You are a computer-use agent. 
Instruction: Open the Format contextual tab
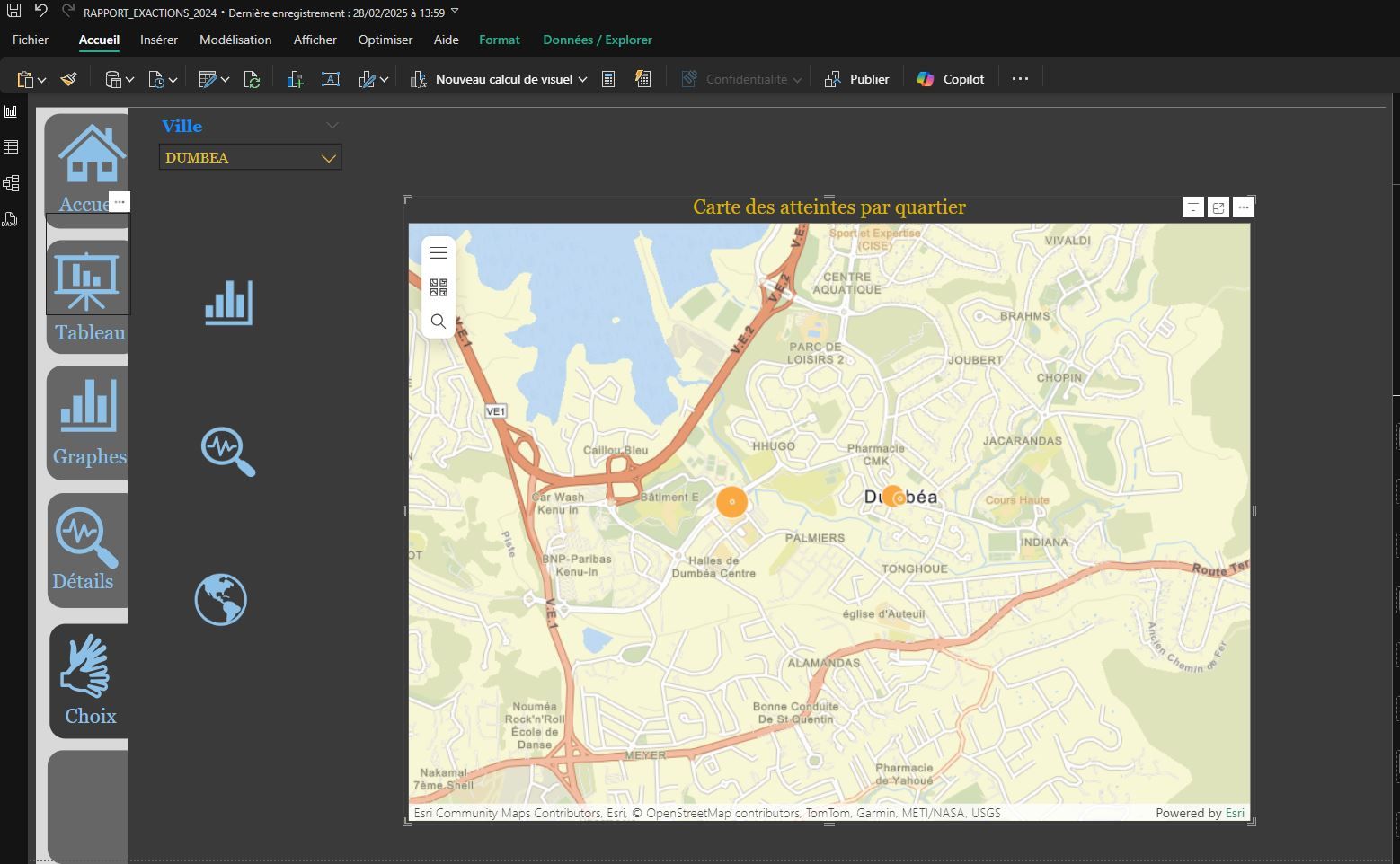(500, 40)
